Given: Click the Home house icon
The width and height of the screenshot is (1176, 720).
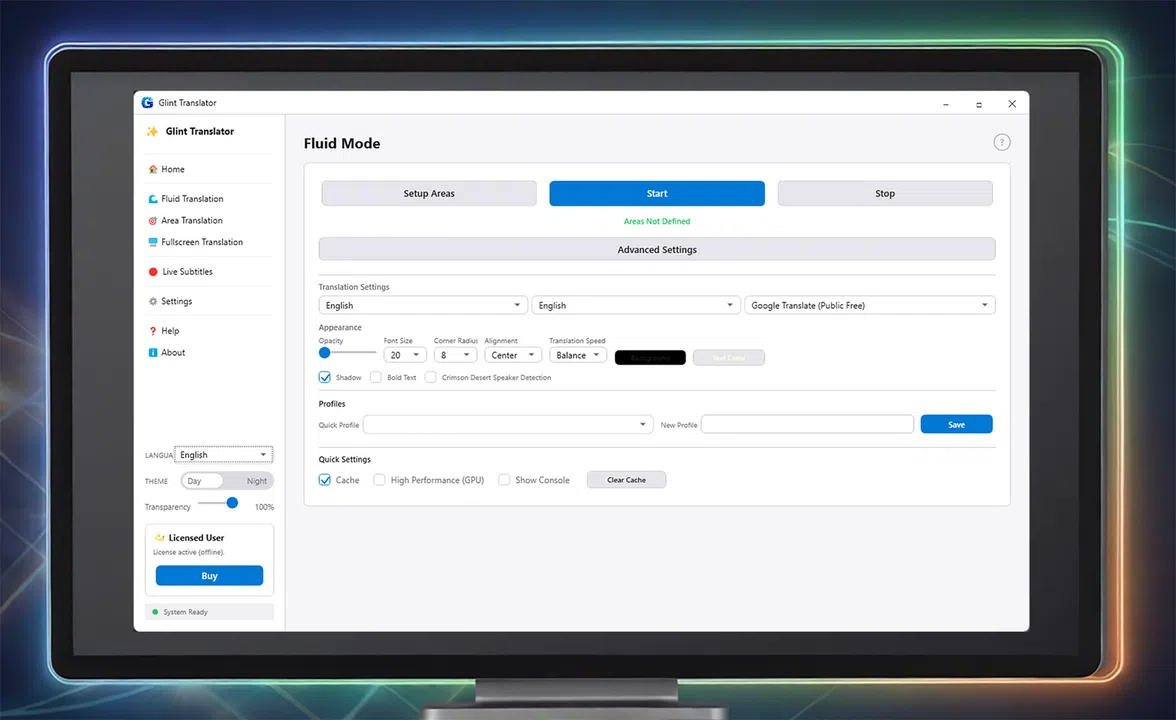Looking at the screenshot, I should [x=153, y=170].
